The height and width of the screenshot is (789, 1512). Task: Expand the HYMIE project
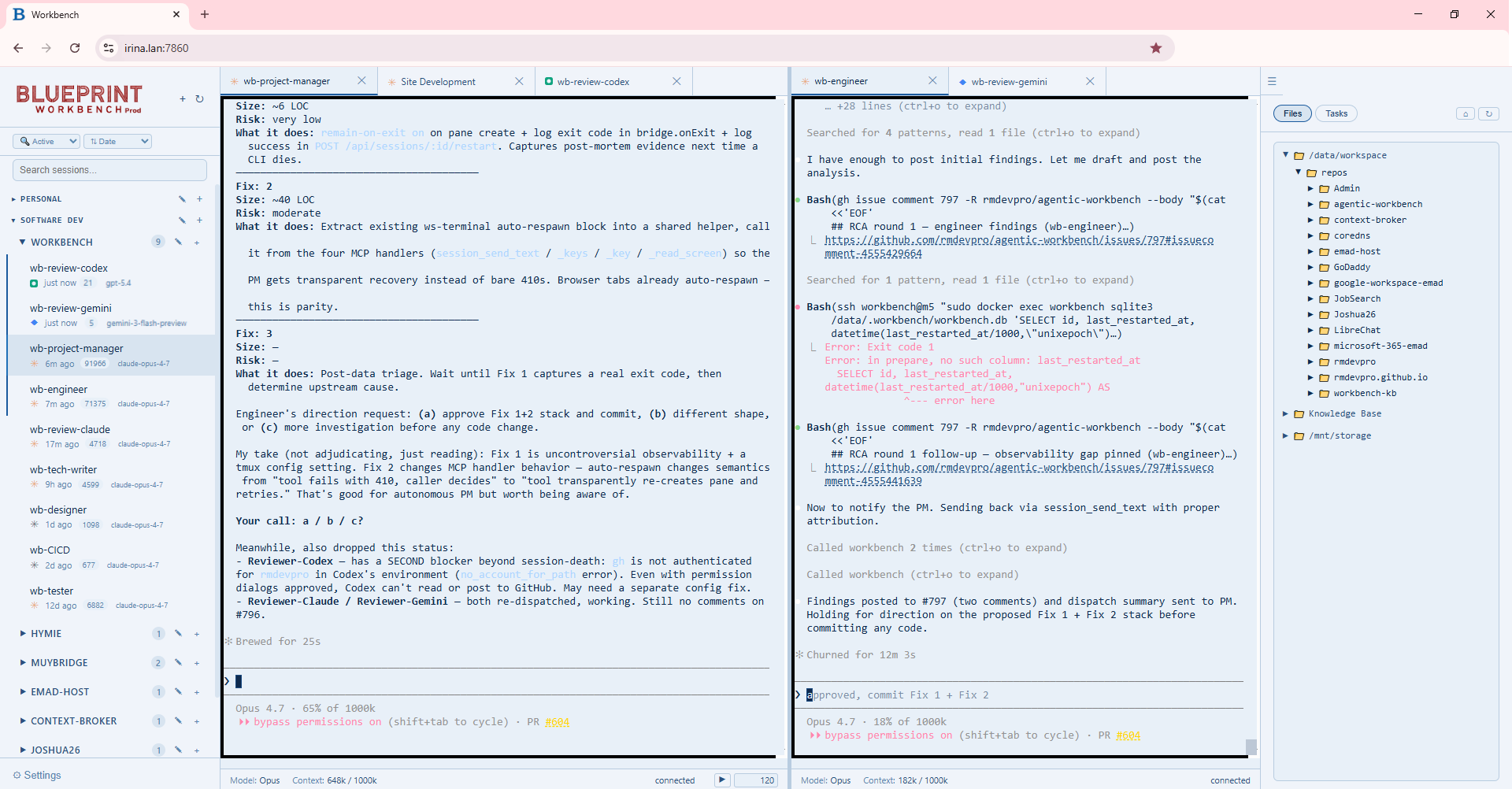(x=23, y=633)
